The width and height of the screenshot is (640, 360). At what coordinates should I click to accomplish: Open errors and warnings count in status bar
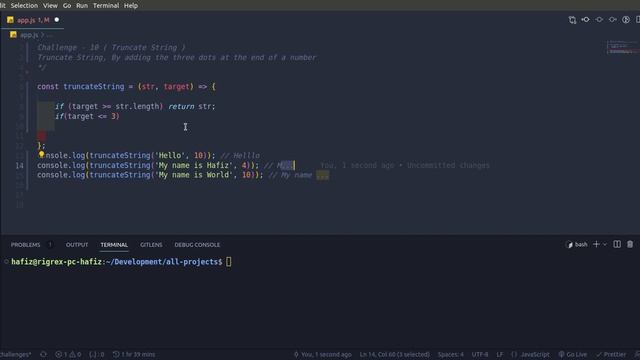coord(68,354)
